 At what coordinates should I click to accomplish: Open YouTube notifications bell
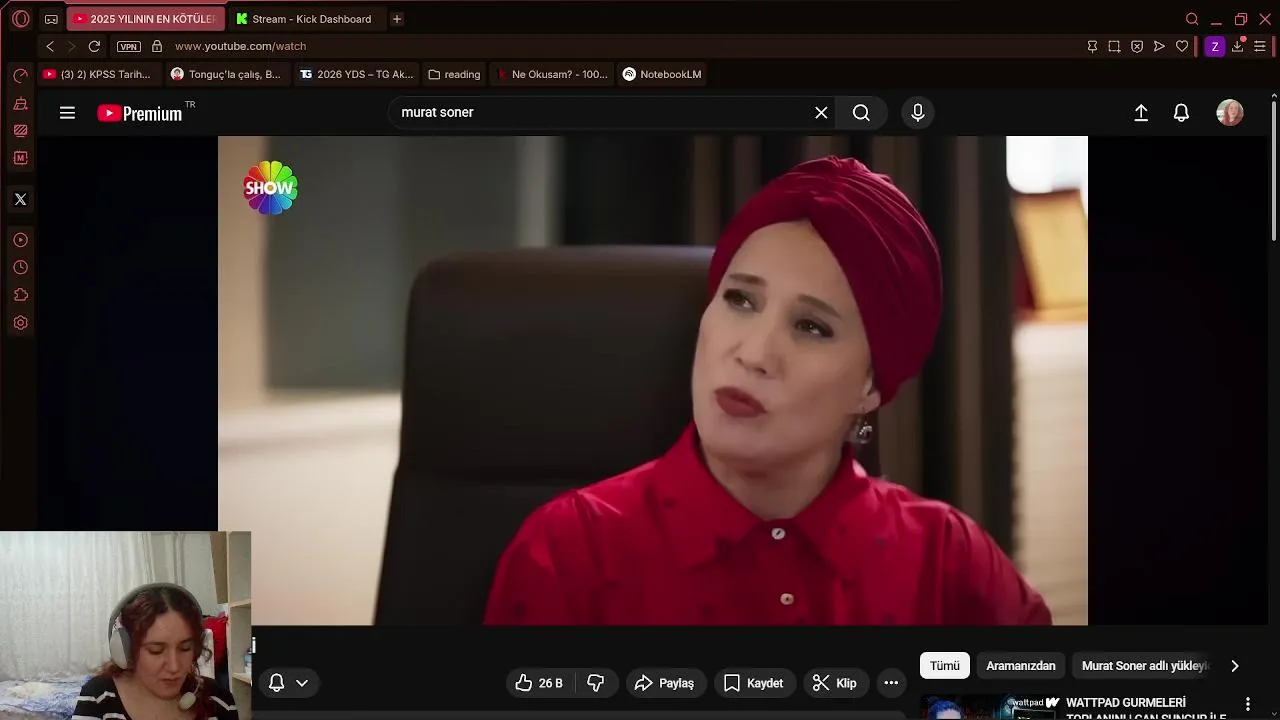pyautogui.click(x=1181, y=113)
